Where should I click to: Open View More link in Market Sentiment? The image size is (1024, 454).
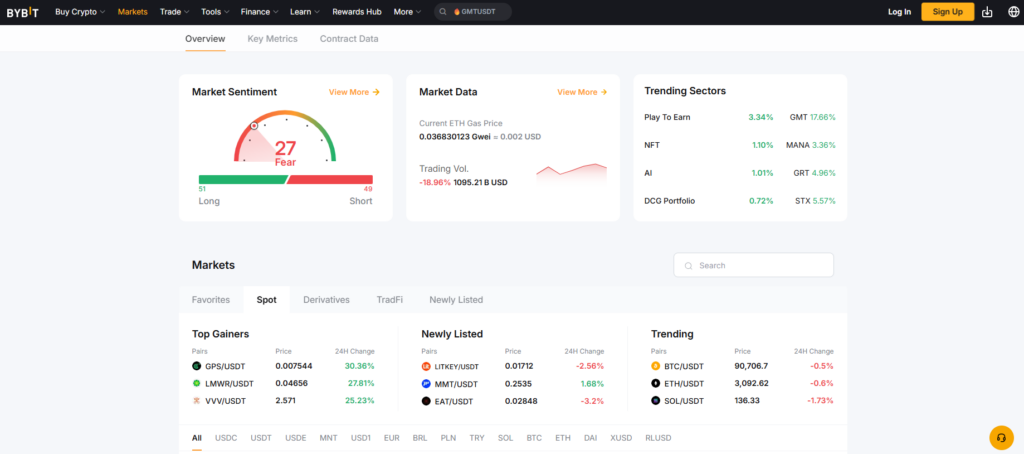(354, 92)
